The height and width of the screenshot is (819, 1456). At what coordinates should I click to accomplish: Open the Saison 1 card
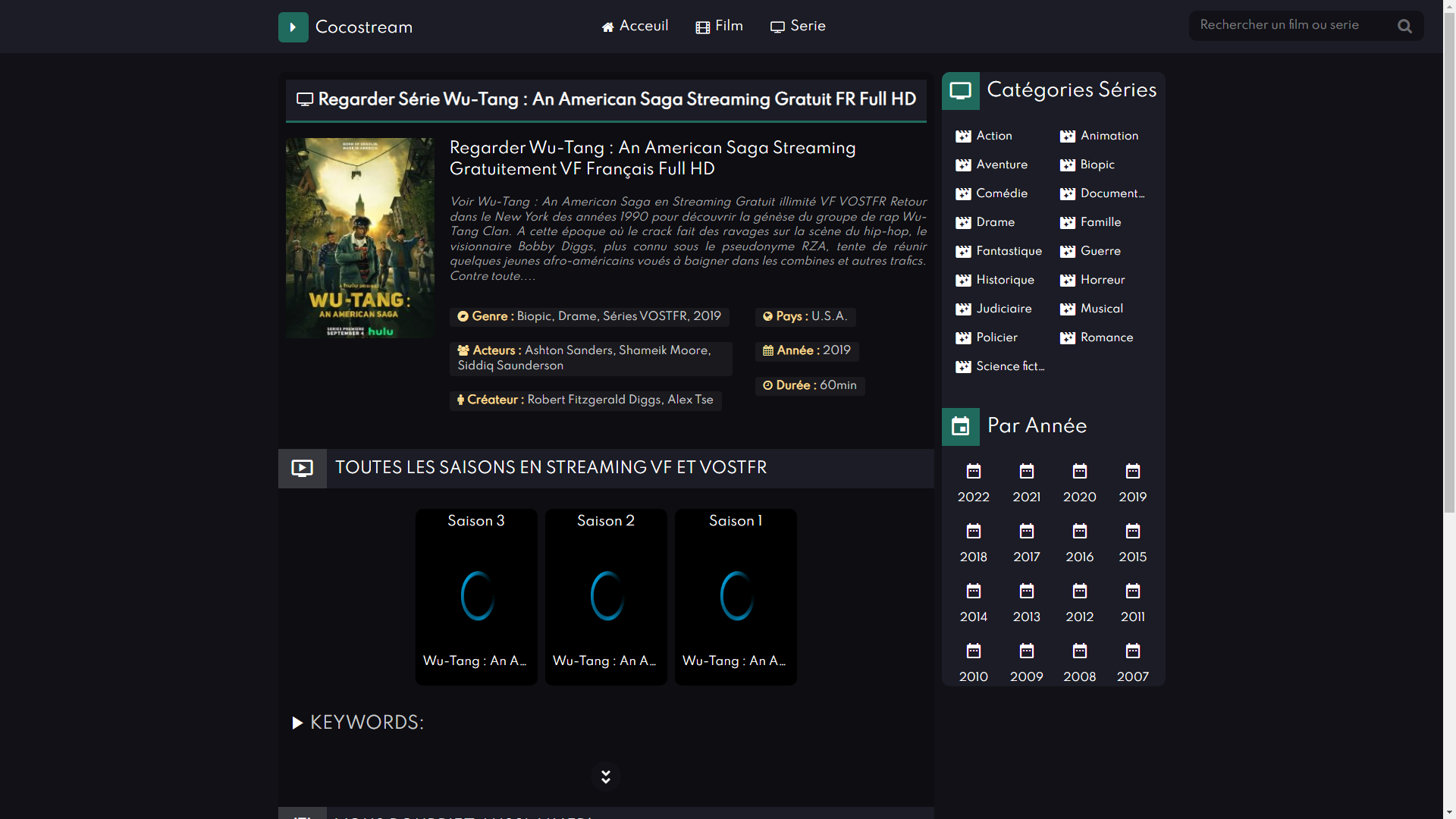click(x=736, y=598)
